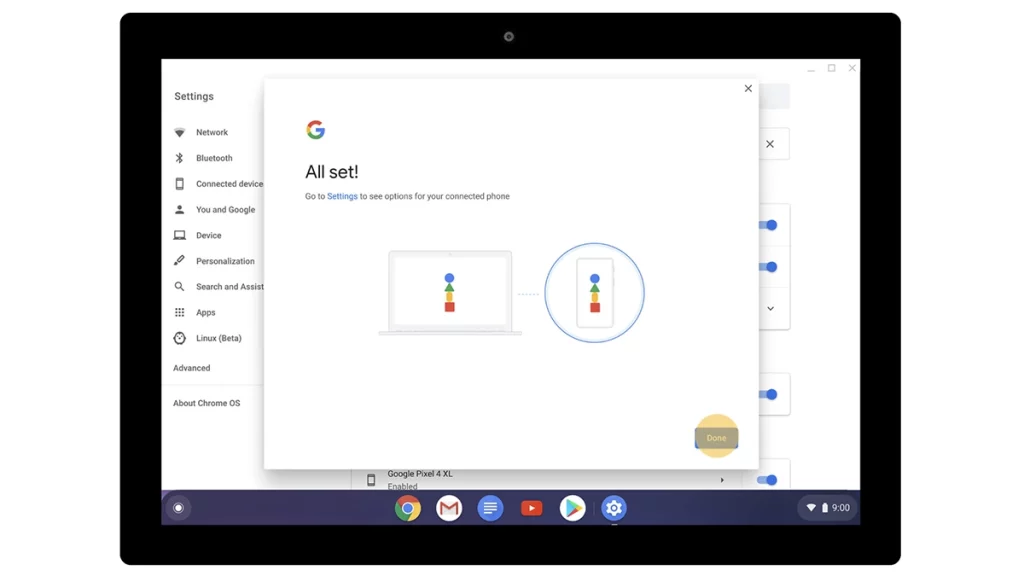1024x576 pixels.
Task: Open Chrome browser from the shelf
Action: (x=408, y=508)
